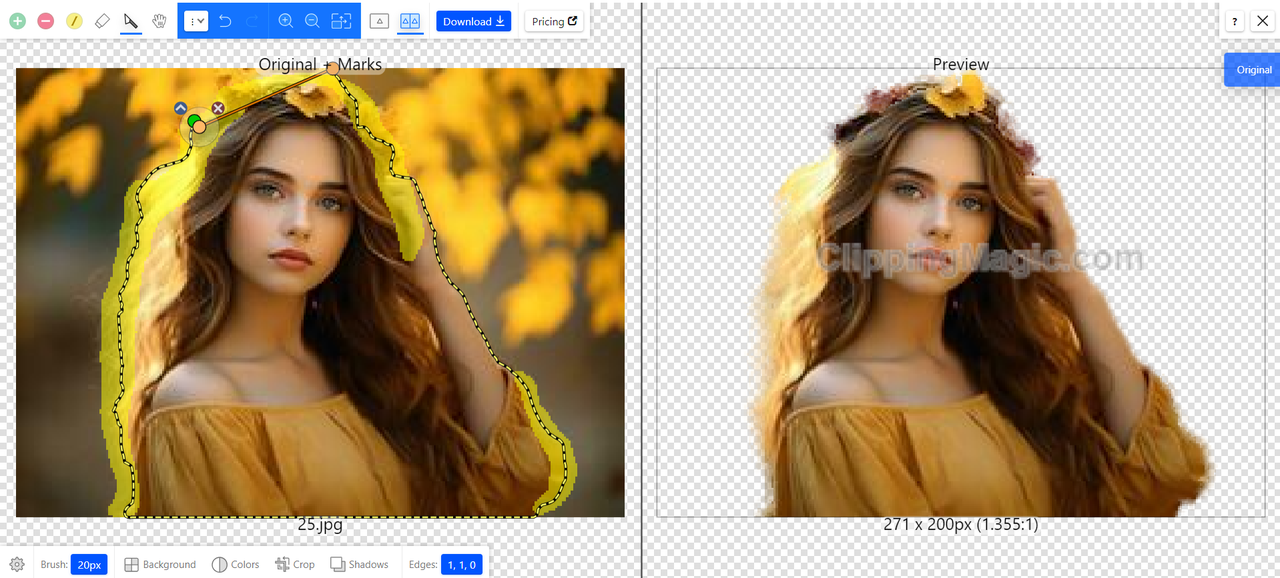
Task: Open the Pricing page link
Action: (x=554, y=21)
